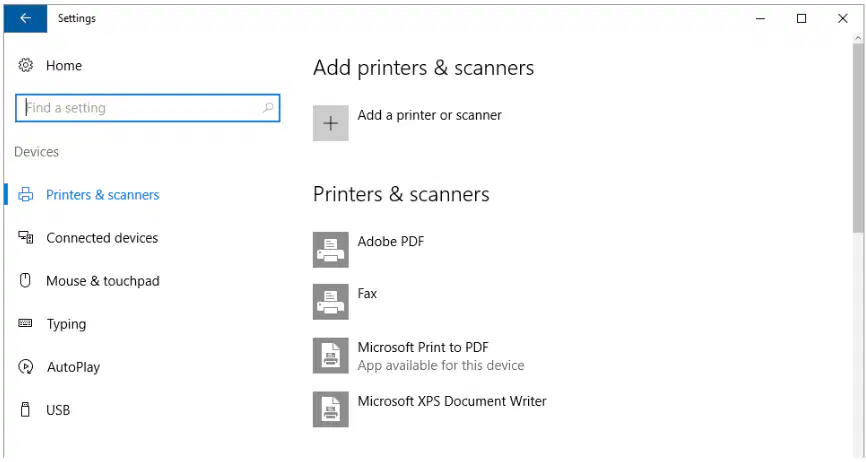Click the scrollbar up arrow at the top right

click(858, 38)
